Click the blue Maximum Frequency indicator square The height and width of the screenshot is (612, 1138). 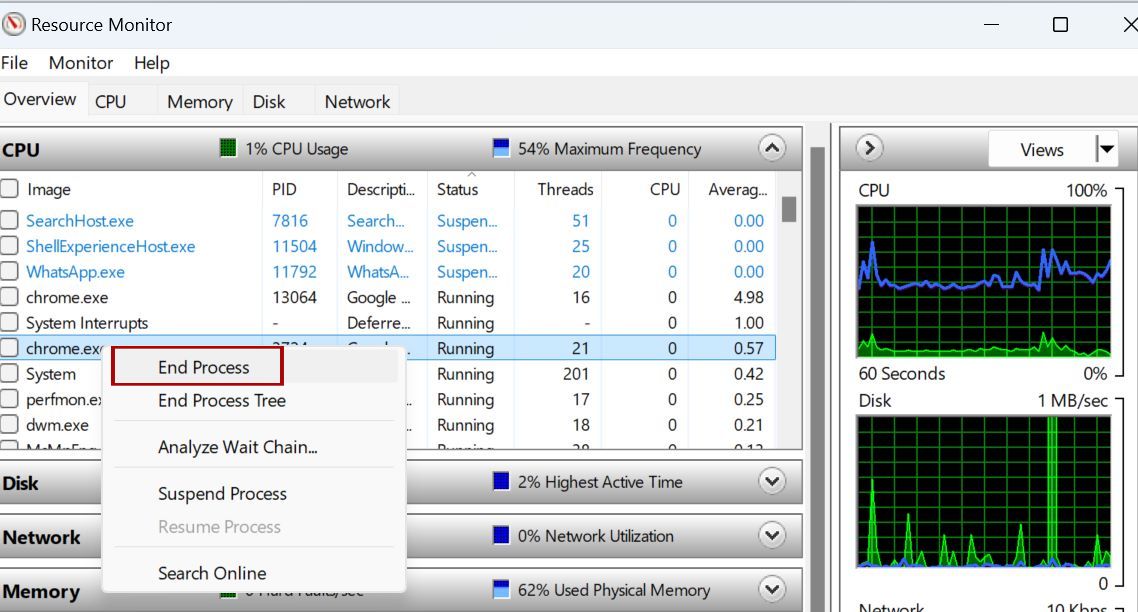click(501, 149)
